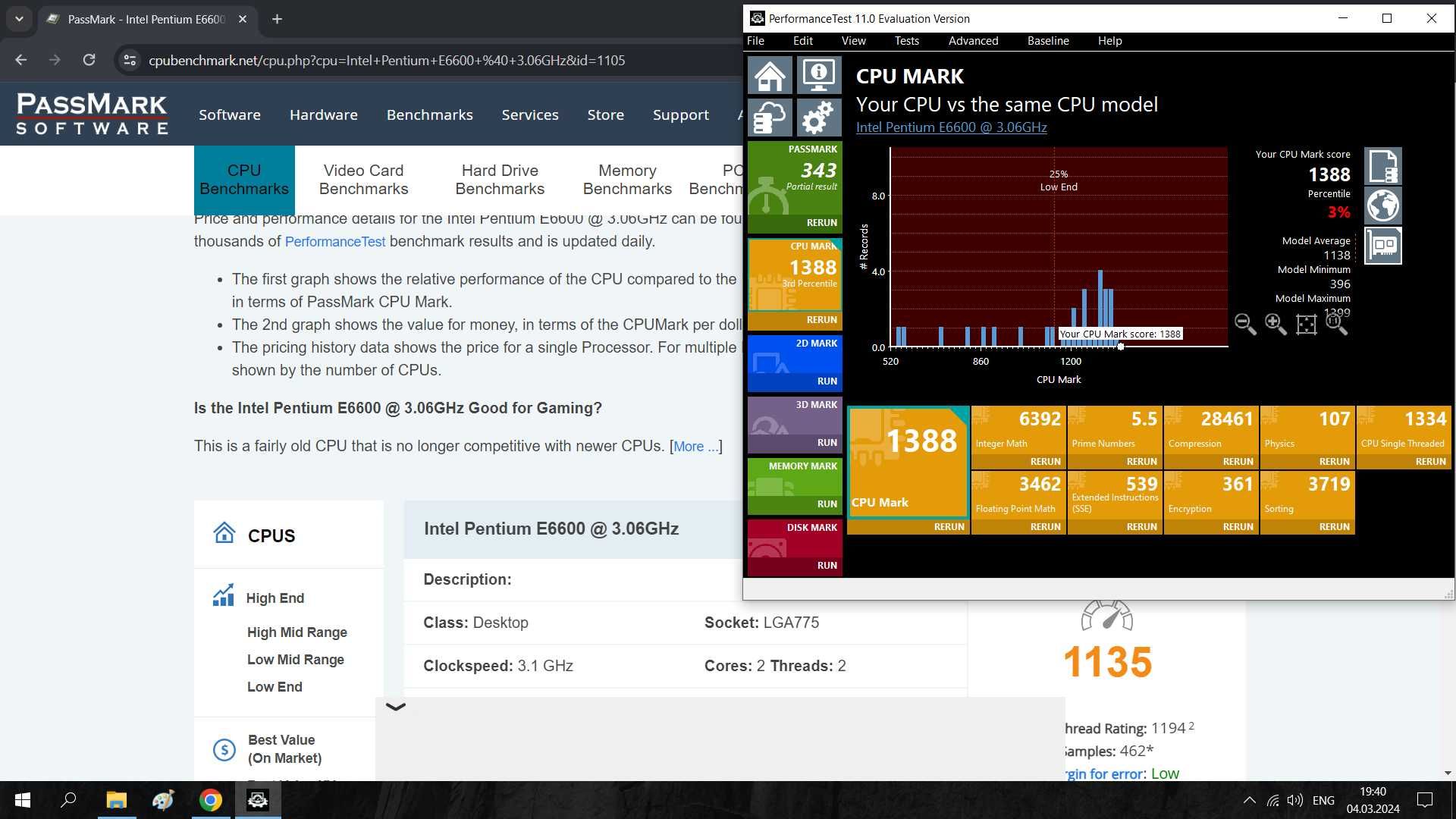Rerun the Extended Instructions SSE test
Viewport: 1456px width, 819px height.
1142,527
